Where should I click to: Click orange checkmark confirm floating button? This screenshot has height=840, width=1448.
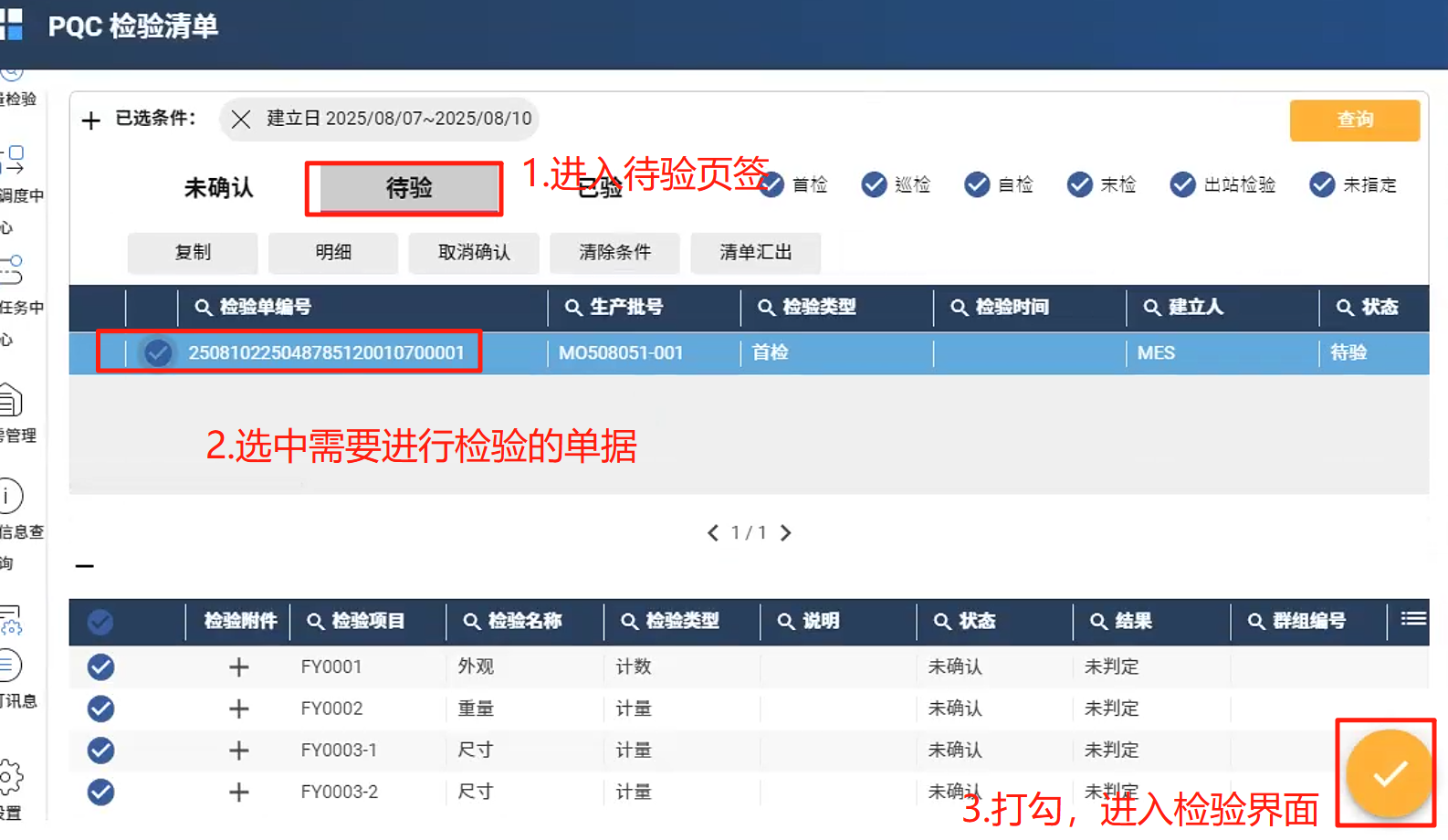tap(1389, 773)
